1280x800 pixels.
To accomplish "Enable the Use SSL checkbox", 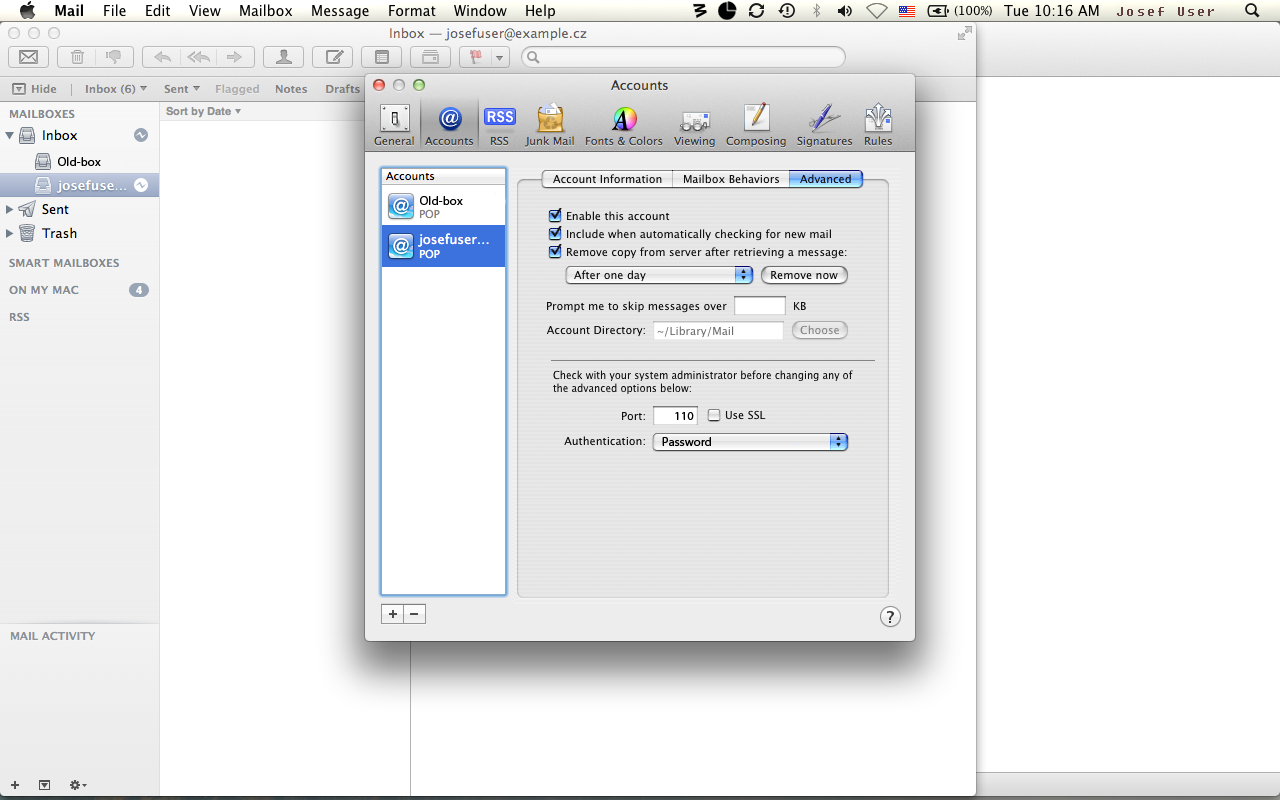I will [714, 415].
